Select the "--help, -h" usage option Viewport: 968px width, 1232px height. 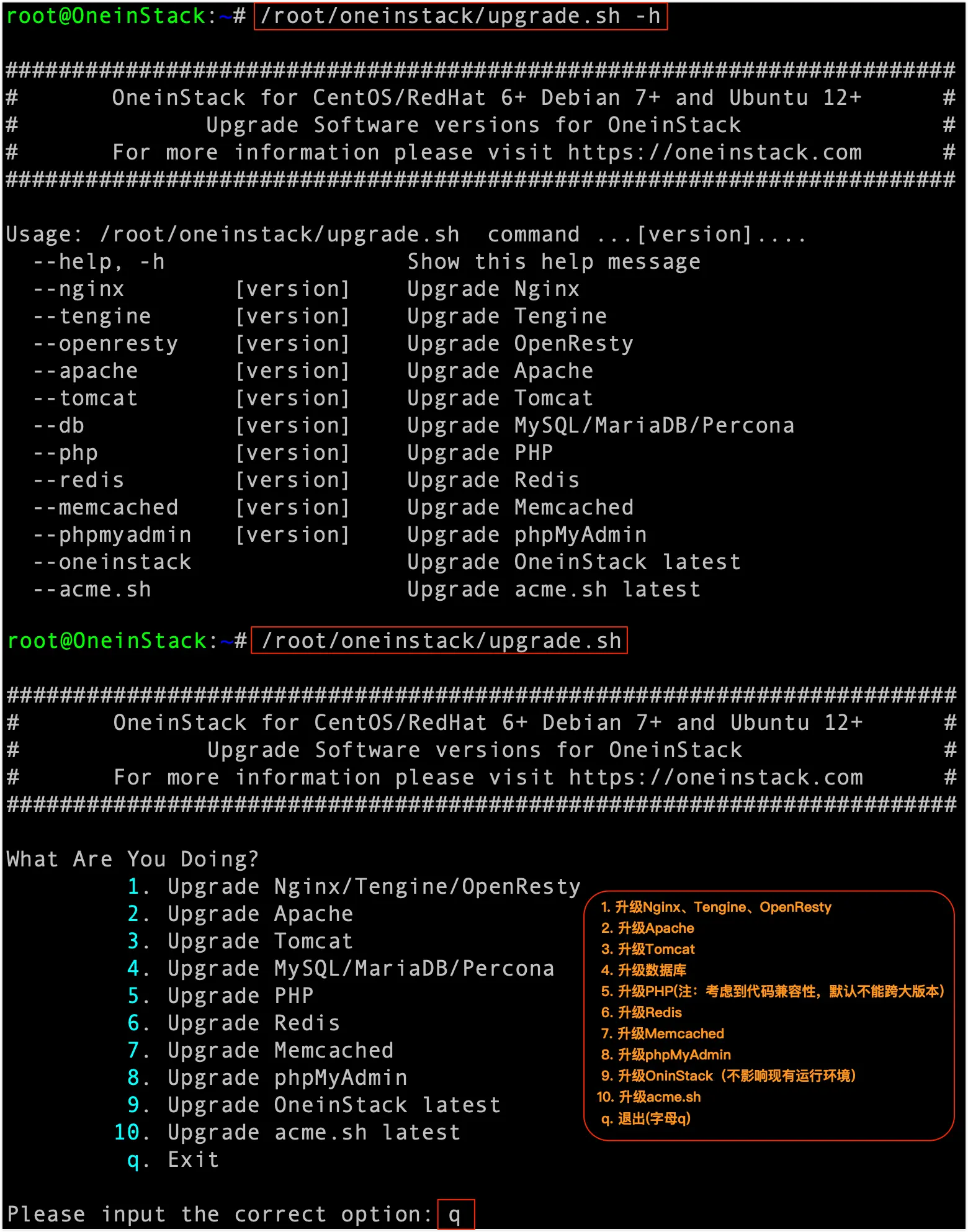click(99, 262)
